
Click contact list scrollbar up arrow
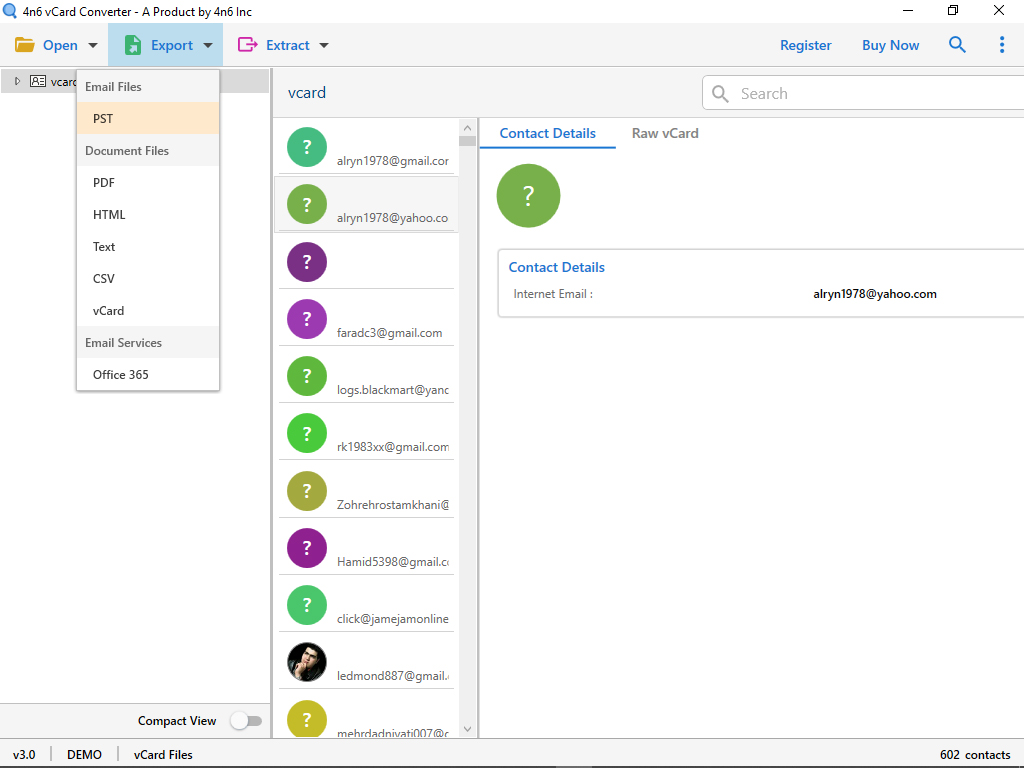point(467,128)
